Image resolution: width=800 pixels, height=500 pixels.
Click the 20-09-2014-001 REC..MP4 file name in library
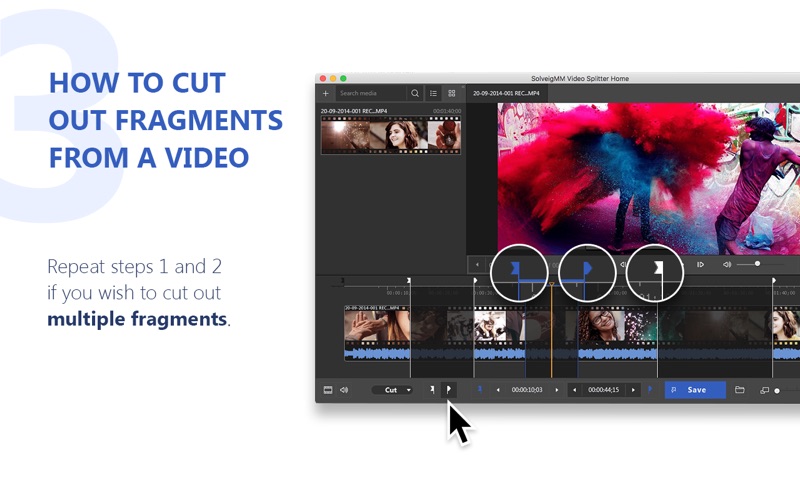click(354, 111)
